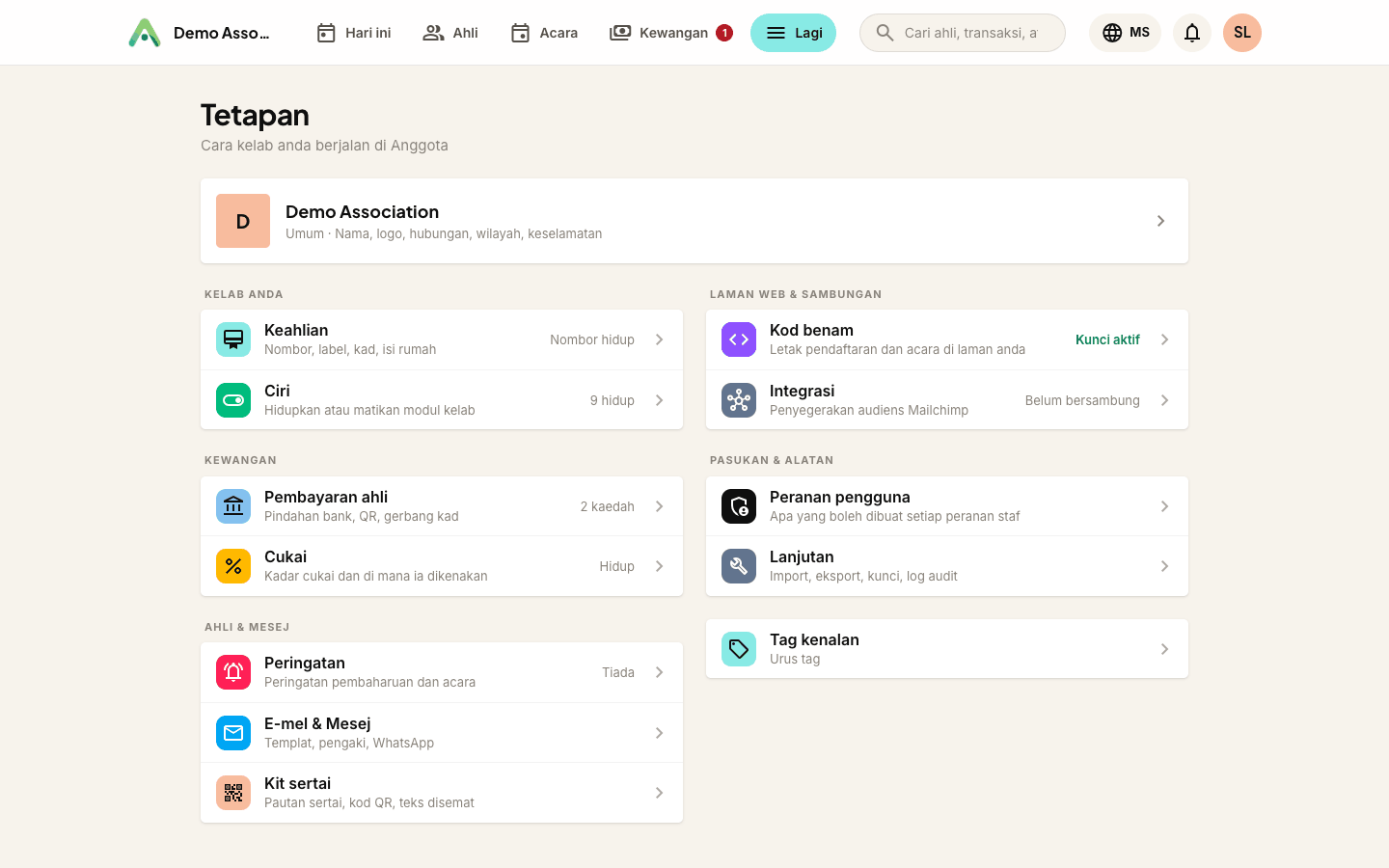Click the Kit sertai QR code icon
Image resolution: width=1389 pixels, height=868 pixels.
point(233,793)
